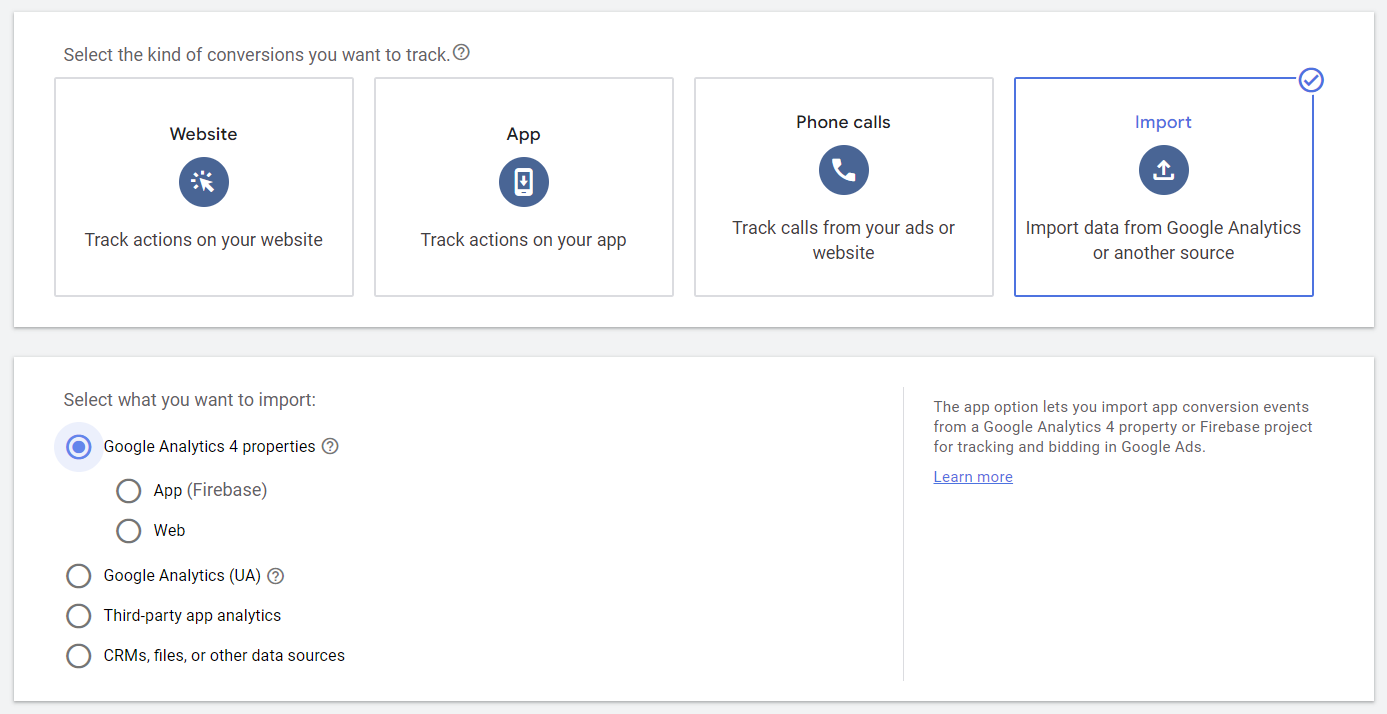Open help icon beside conversions heading
1387x714 pixels.
(461, 53)
